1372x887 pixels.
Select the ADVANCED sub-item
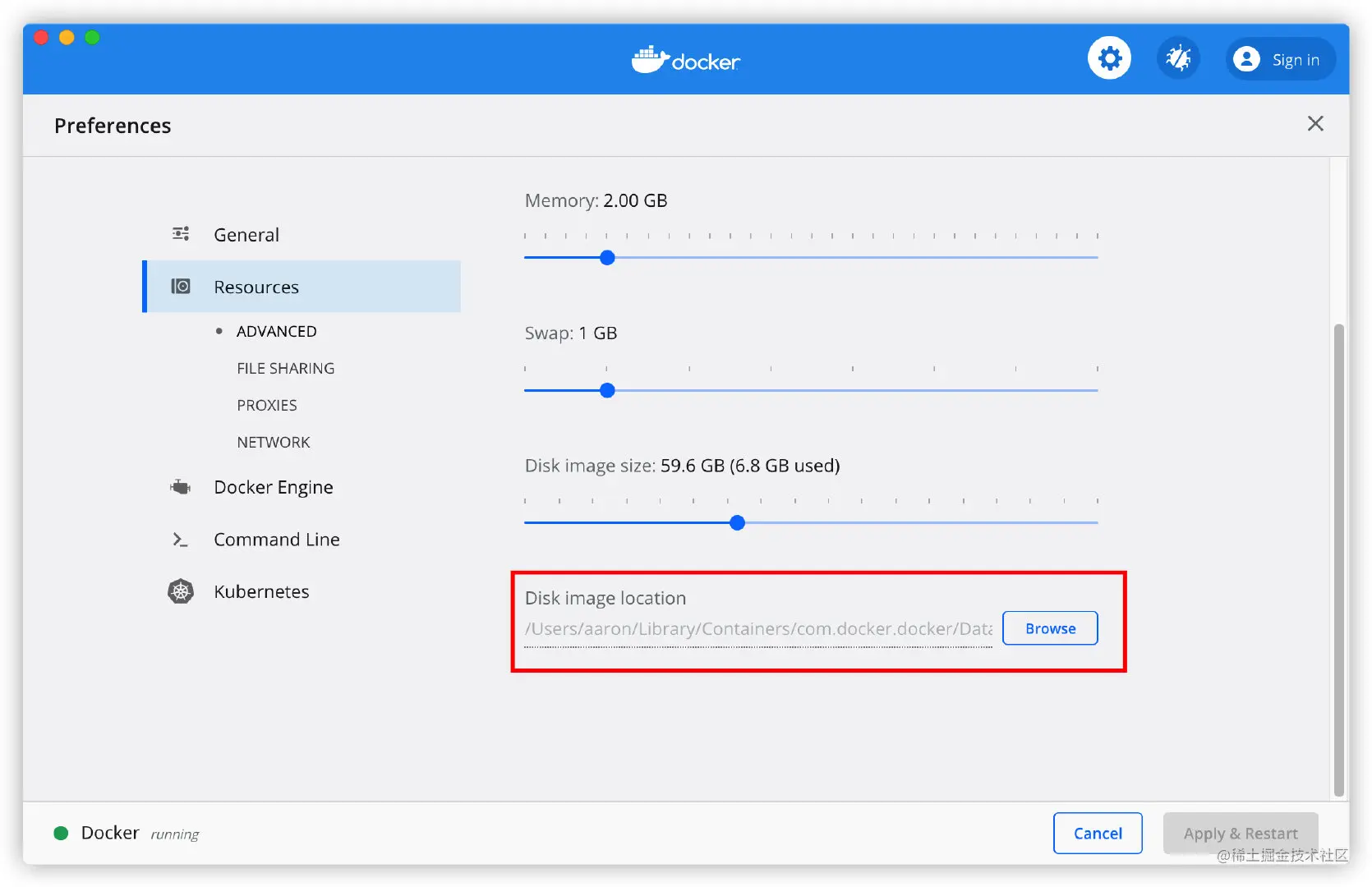(x=276, y=331)
